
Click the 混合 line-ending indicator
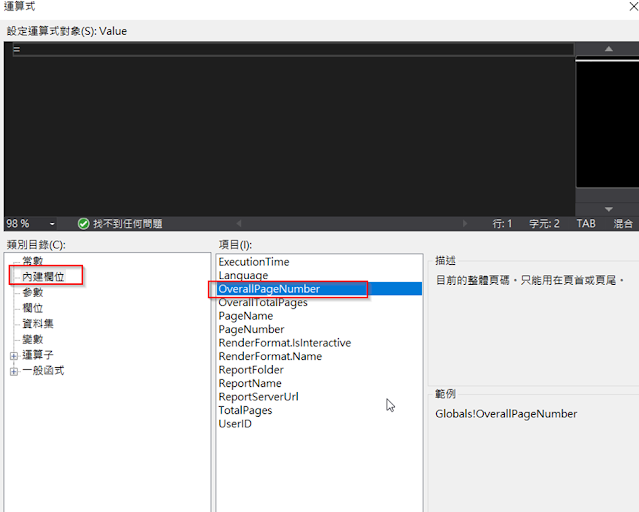click(x=623, y=223)
